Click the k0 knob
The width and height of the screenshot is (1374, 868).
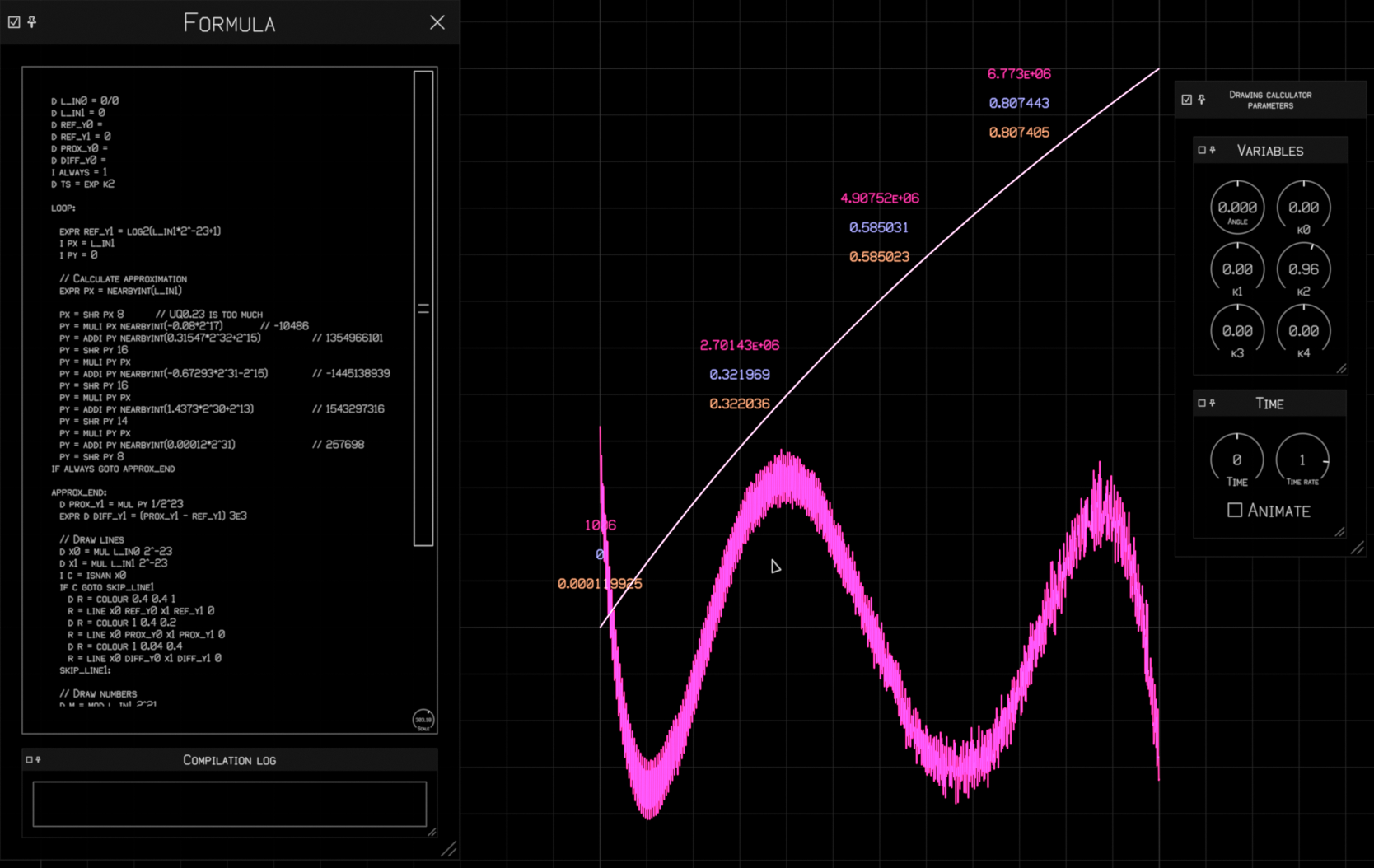coord(1303,207)
